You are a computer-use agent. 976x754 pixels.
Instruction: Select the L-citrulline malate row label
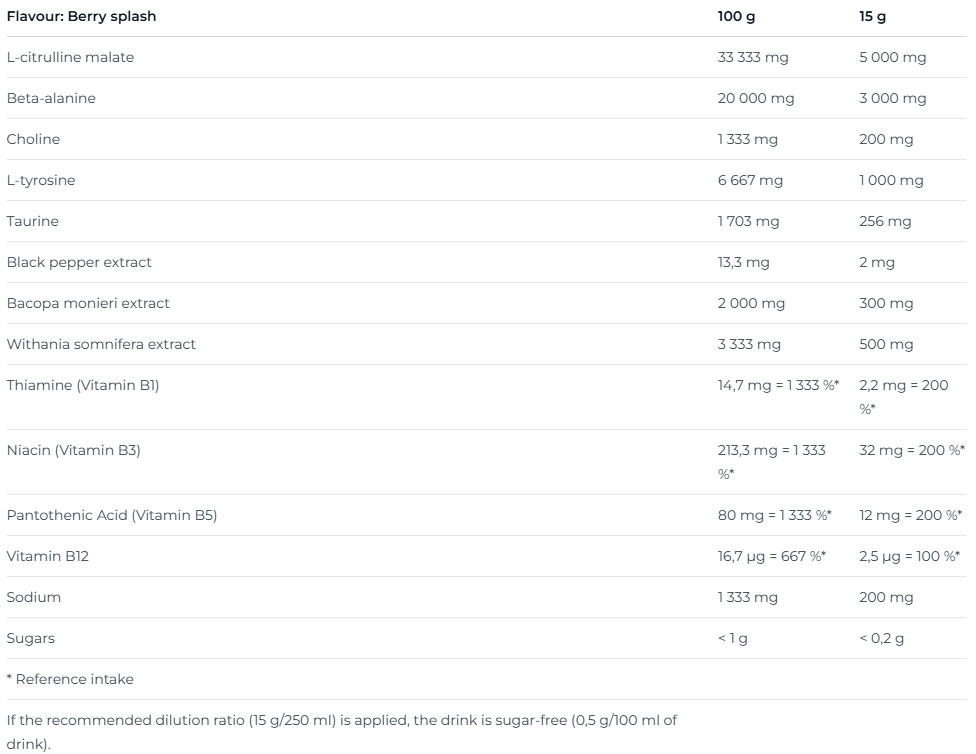70,57
